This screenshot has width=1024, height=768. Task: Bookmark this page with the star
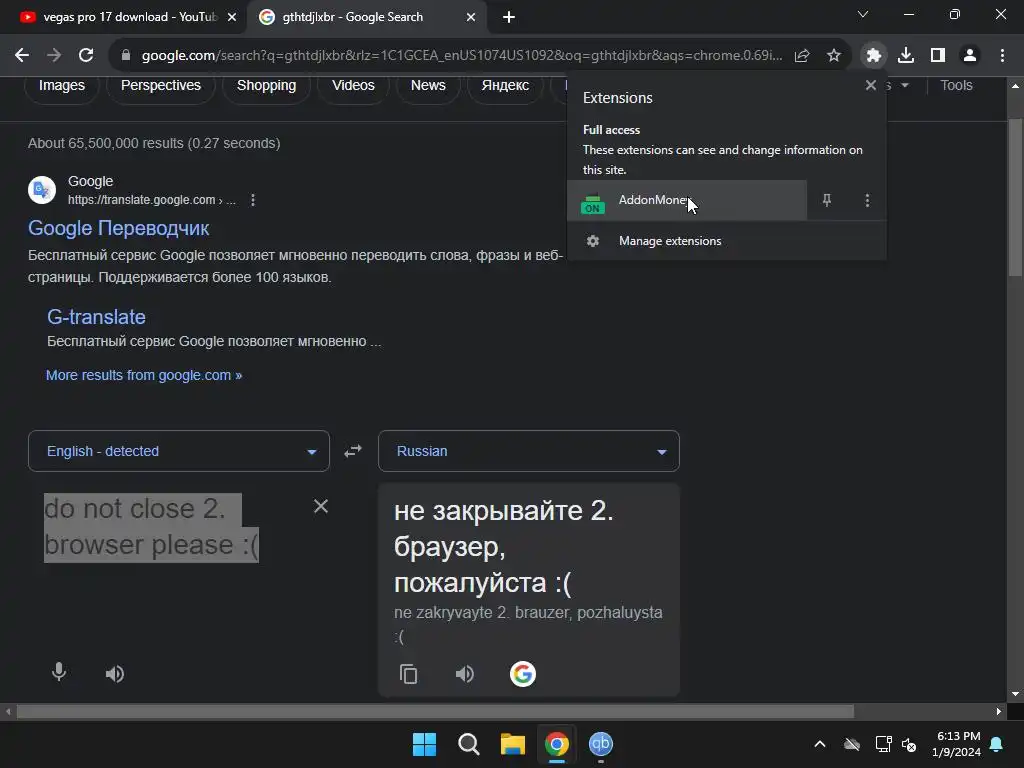(833, 56)
